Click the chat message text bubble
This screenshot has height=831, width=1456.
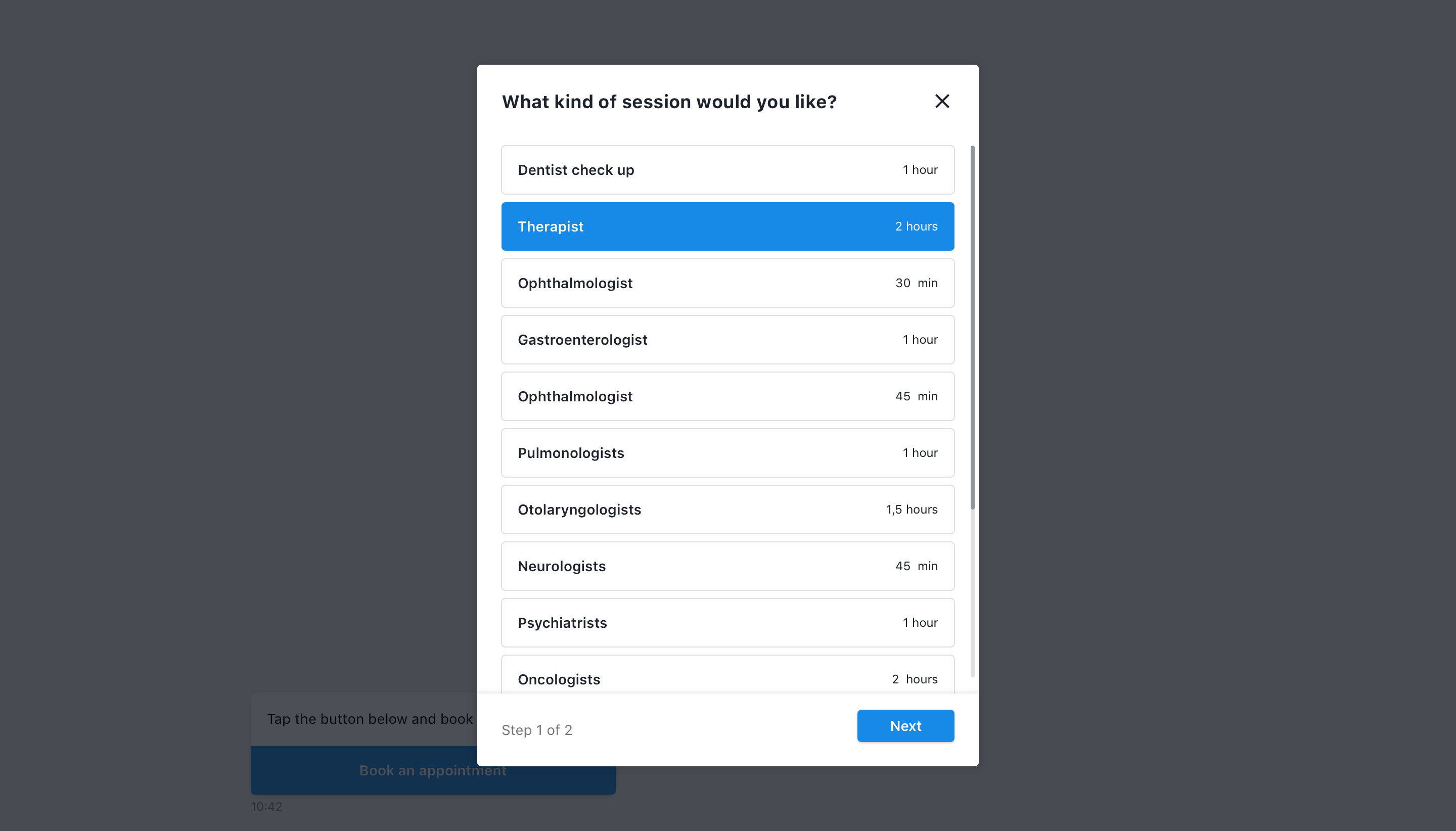click(x=364, y=719)
